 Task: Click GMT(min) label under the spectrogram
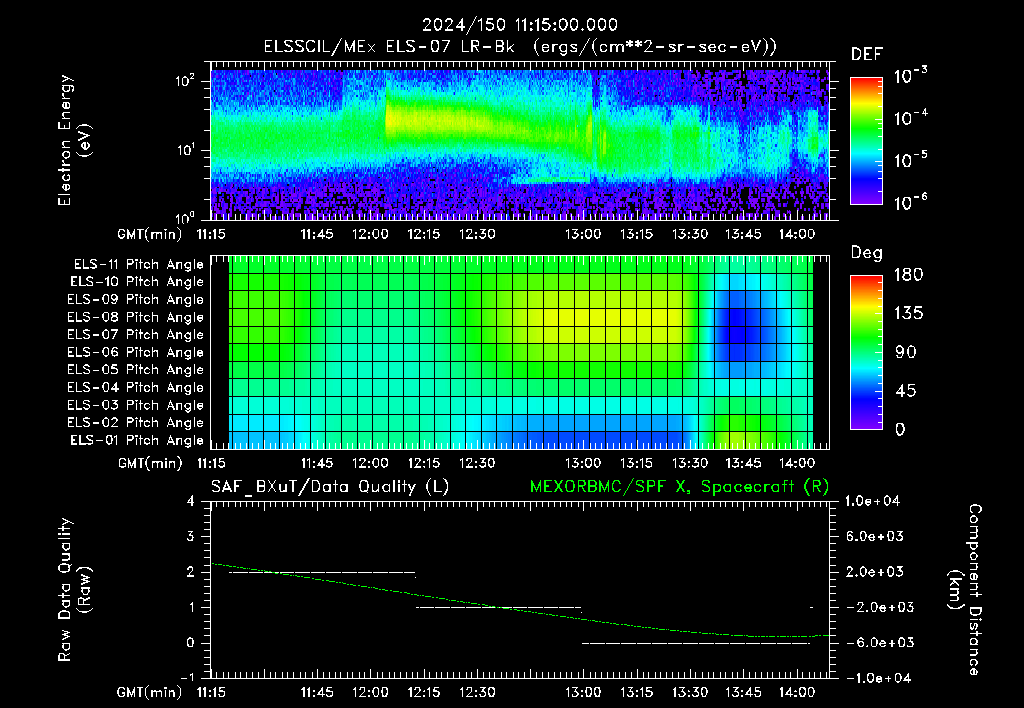click(150, 234)
